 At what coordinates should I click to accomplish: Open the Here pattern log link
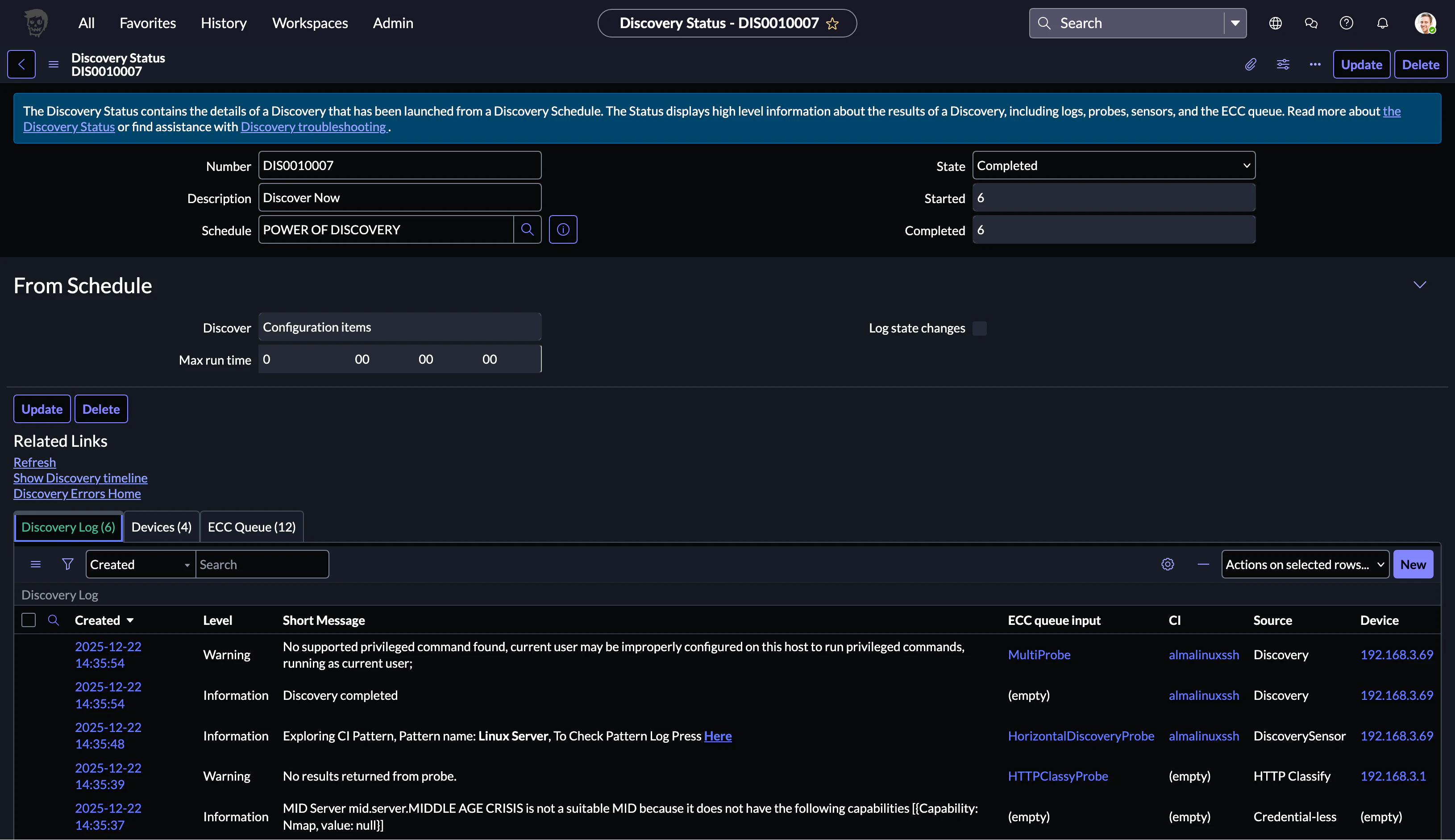tap(718, 736)
